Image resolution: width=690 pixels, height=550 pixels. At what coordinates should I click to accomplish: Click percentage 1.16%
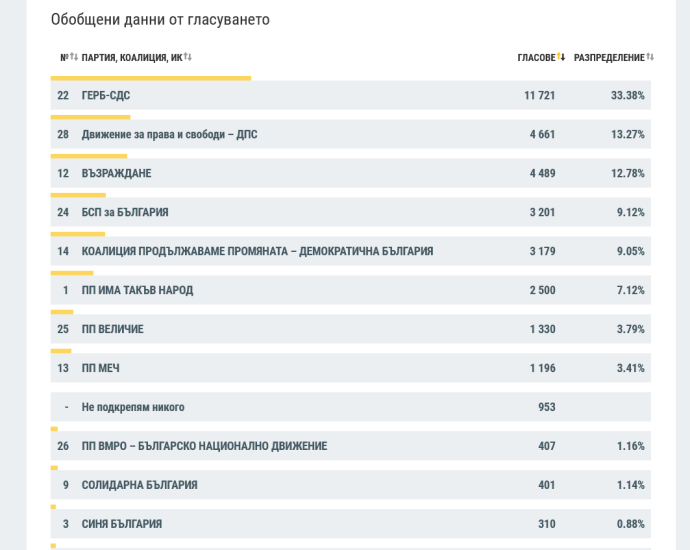631,446
